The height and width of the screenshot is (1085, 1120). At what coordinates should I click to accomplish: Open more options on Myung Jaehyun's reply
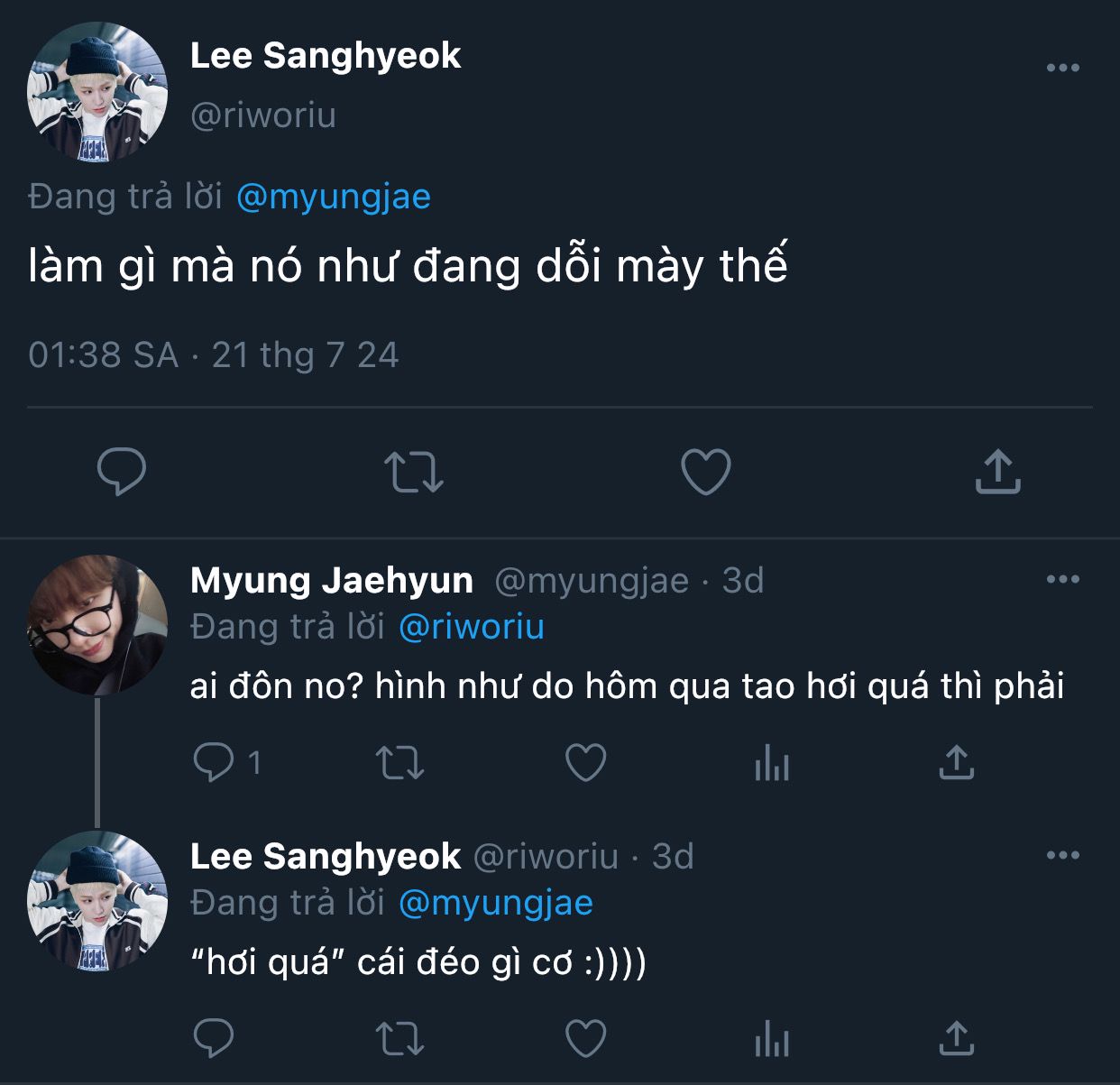[1062, 579]
